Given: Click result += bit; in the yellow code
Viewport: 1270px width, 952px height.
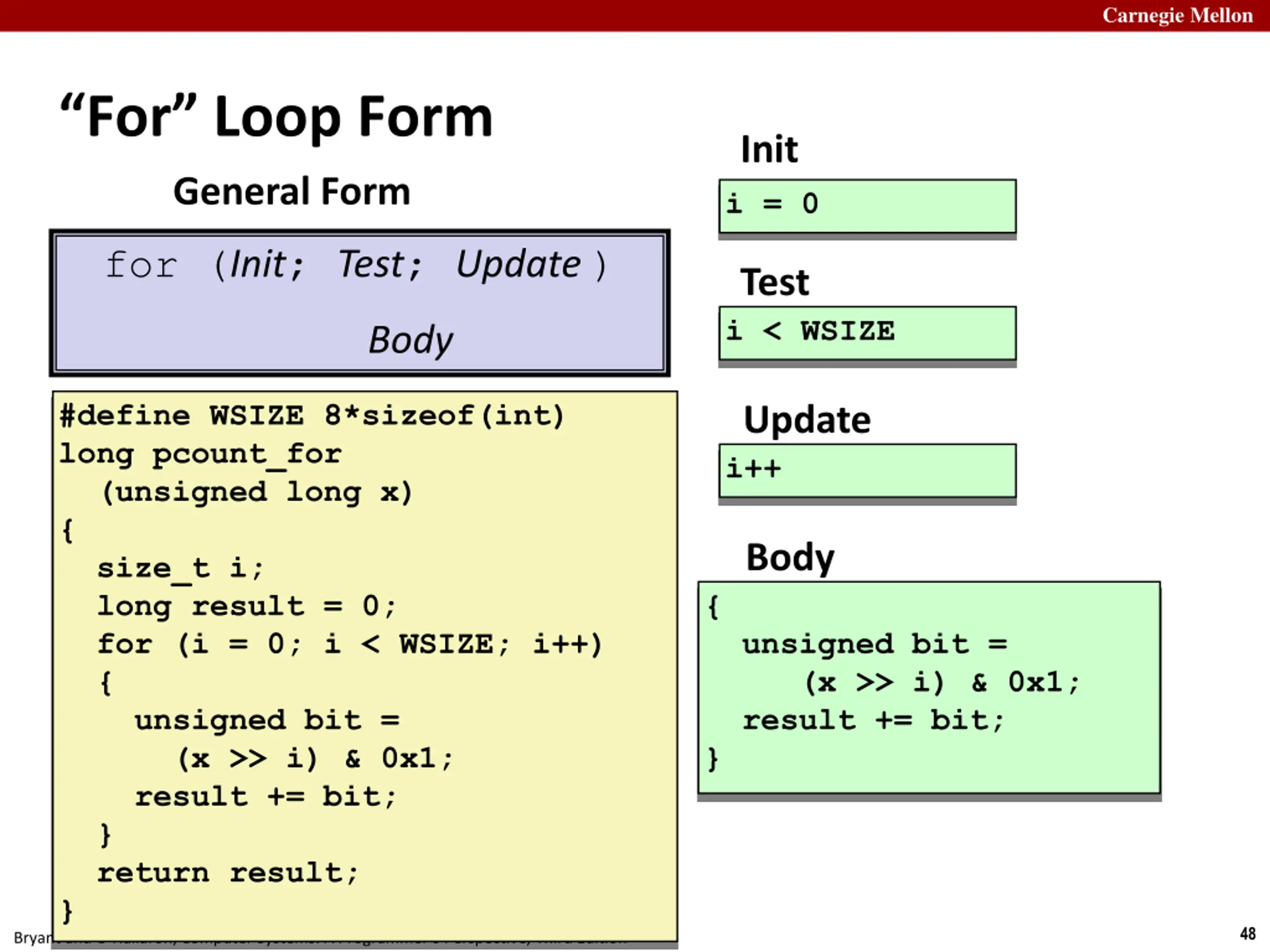Looking at the screenshot, I should click(x=265, y=796).
